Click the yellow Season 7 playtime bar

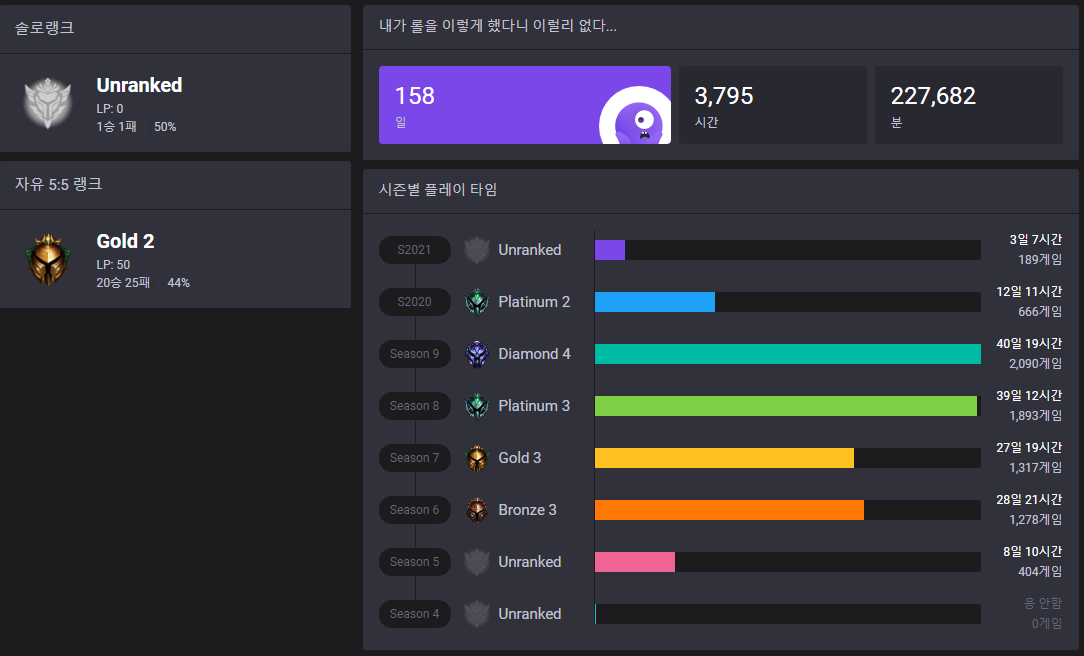click(725, 458)
